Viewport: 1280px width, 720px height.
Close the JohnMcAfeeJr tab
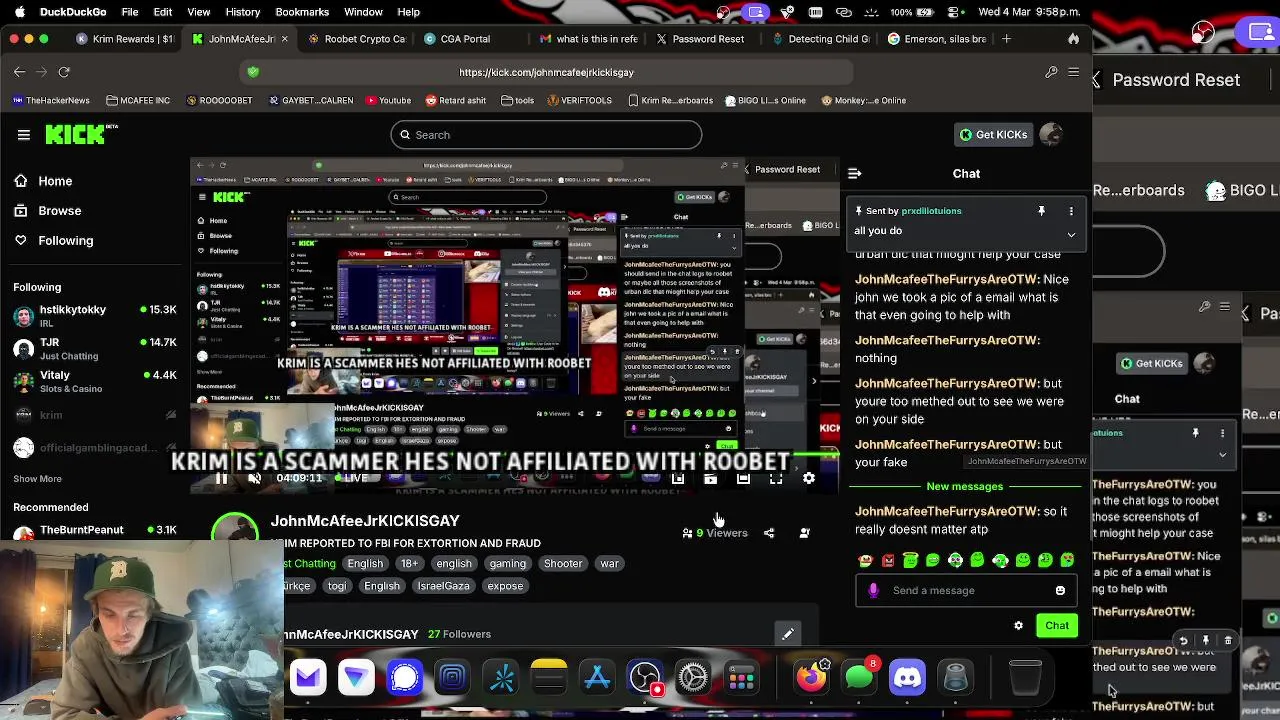284,39
